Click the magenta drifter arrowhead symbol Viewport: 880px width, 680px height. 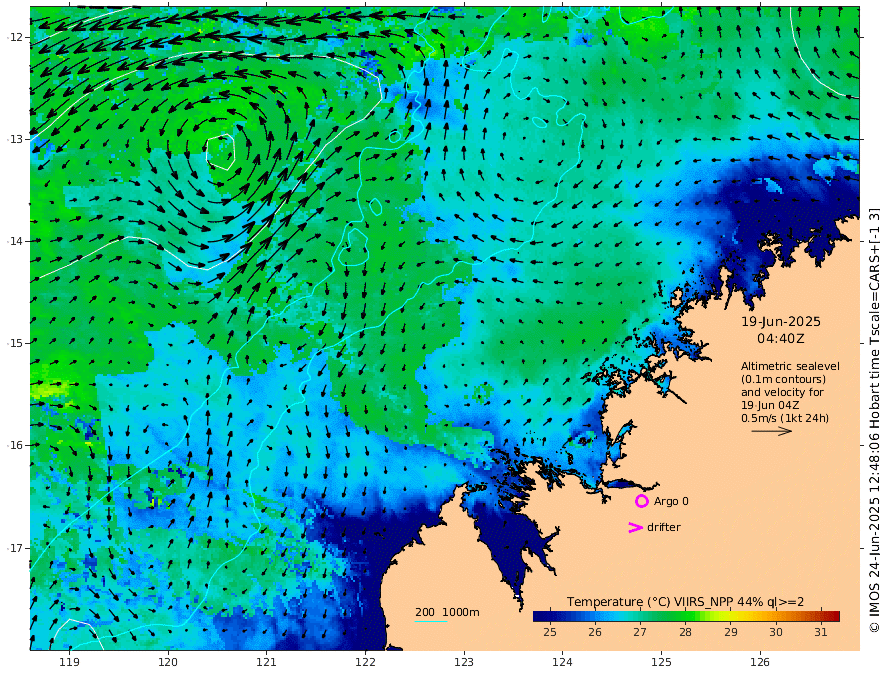pyautogui.click(x=635, y=527)
